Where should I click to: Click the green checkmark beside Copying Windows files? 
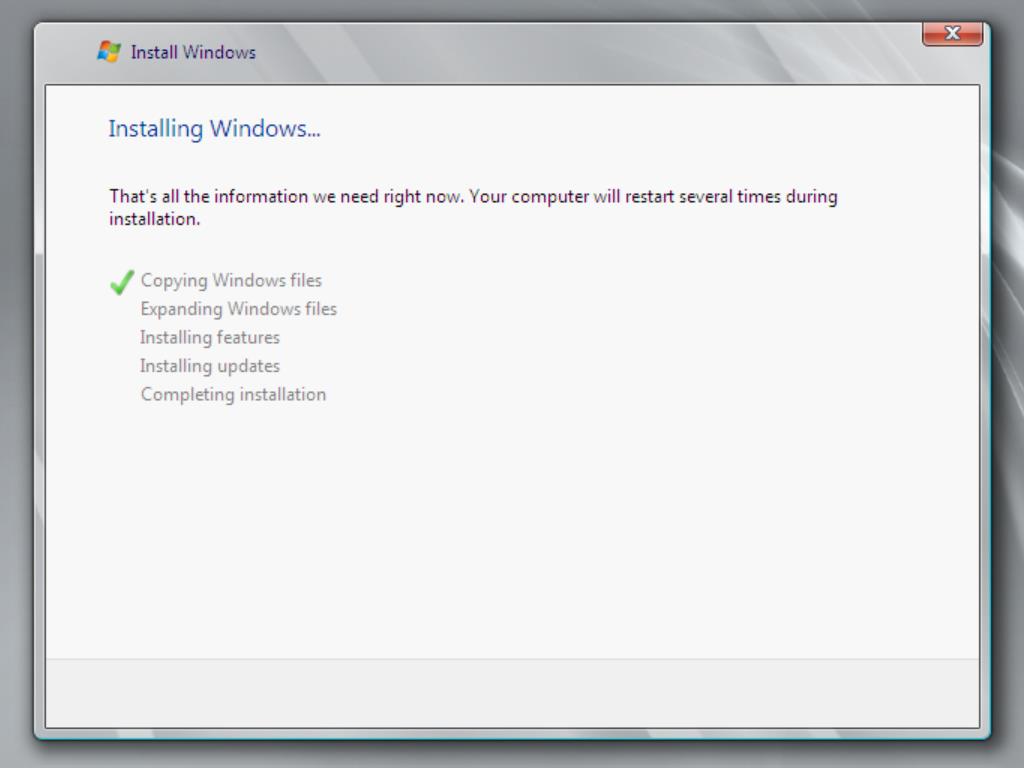(121, 282)
